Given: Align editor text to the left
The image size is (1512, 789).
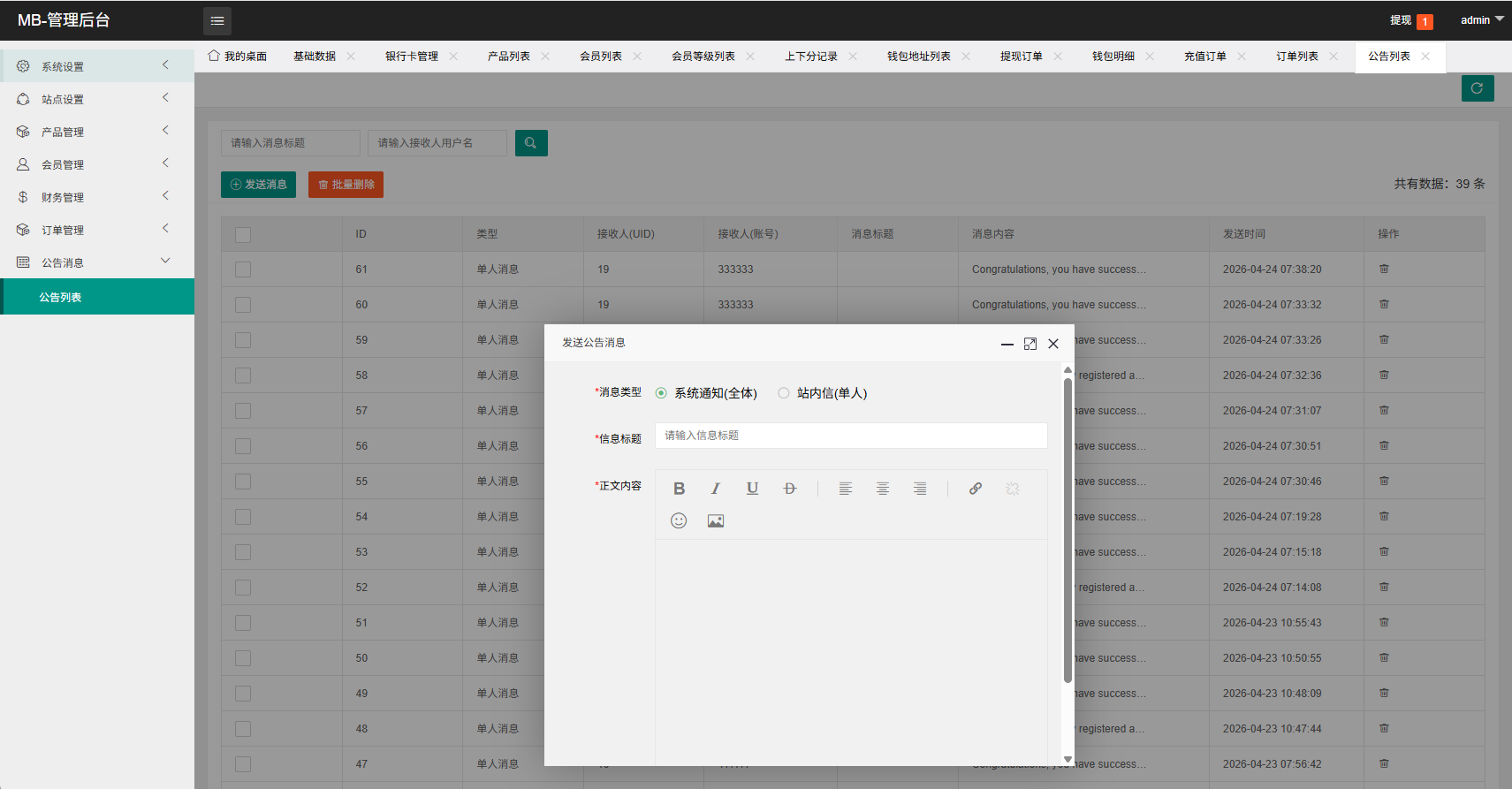Looking at the screenshot, I should point(846,489).
